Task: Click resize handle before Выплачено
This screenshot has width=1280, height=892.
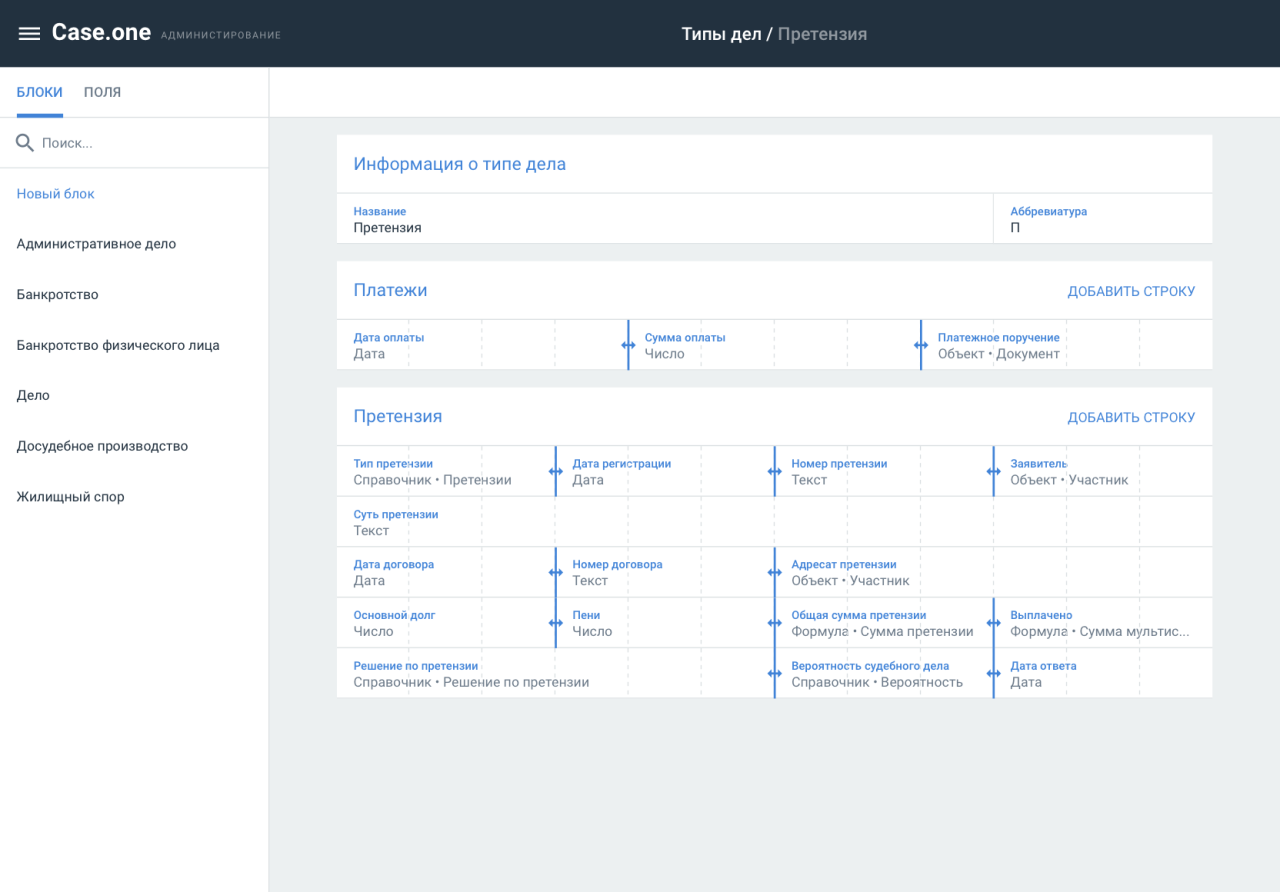Action: (994, 623)
